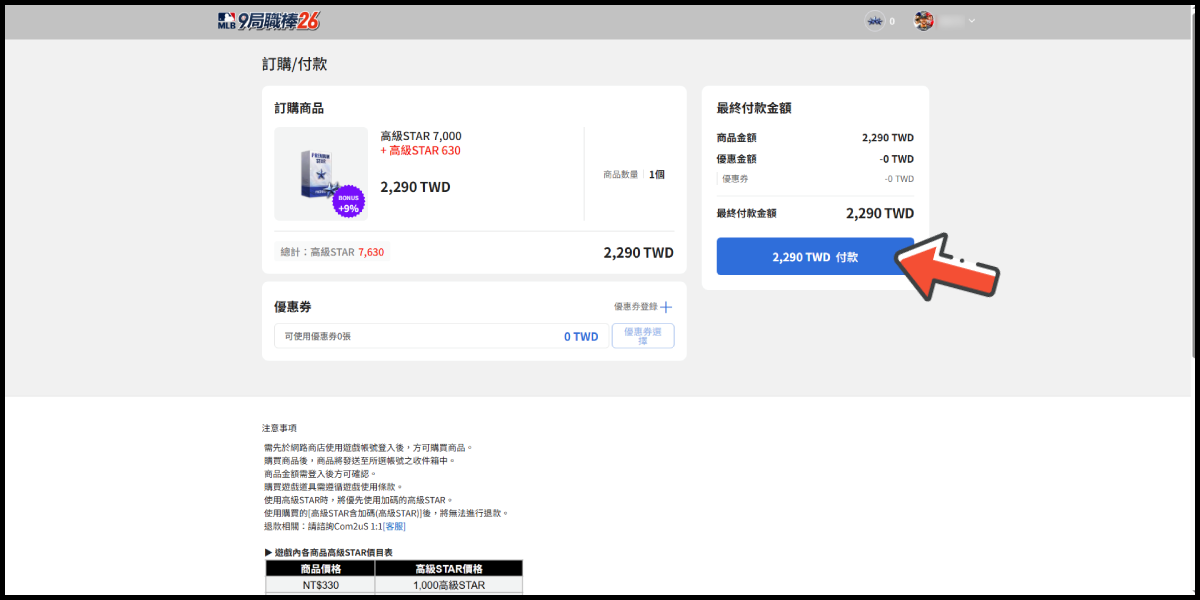1200x600 pixels.
Task: Click the plus icon beside 優惠券登錄
Action: click(x=666, y=307)
